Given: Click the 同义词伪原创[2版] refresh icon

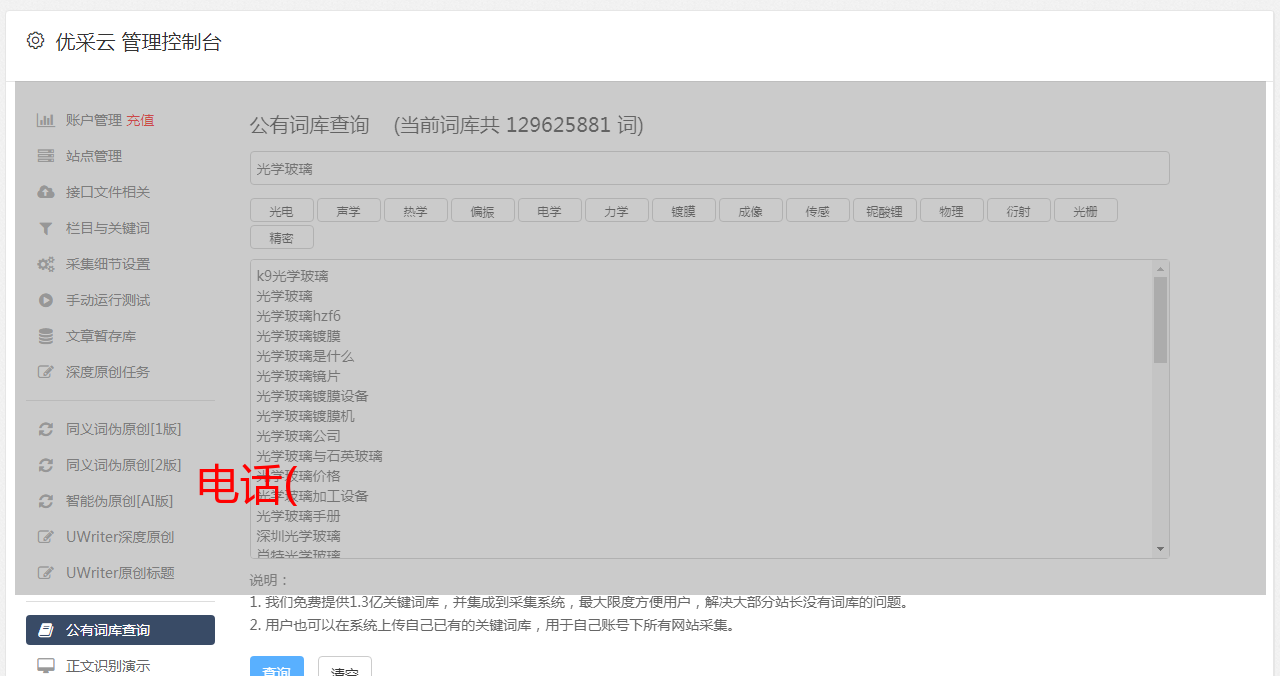Looking at the screenshot, I should tap(46, 465).
